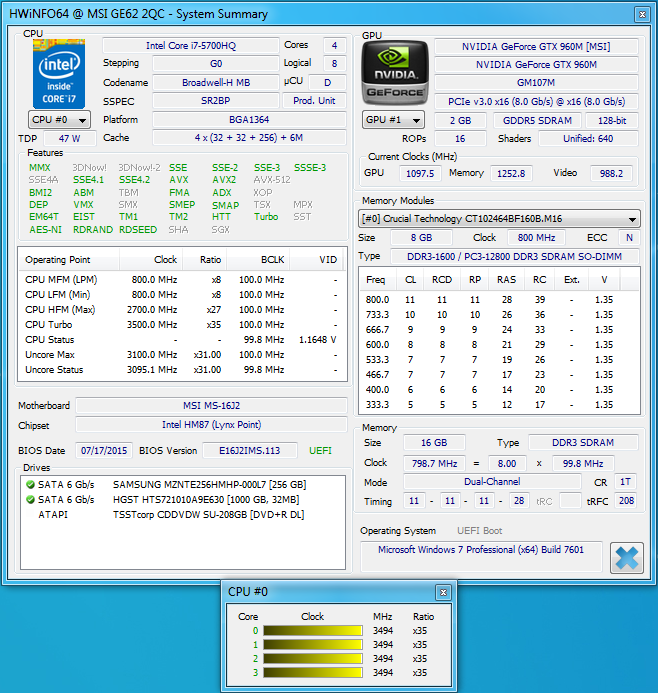Click the DDR3-1600 / PC3-12800 type field
658x693 pixels.
click(x=514, y=256)
